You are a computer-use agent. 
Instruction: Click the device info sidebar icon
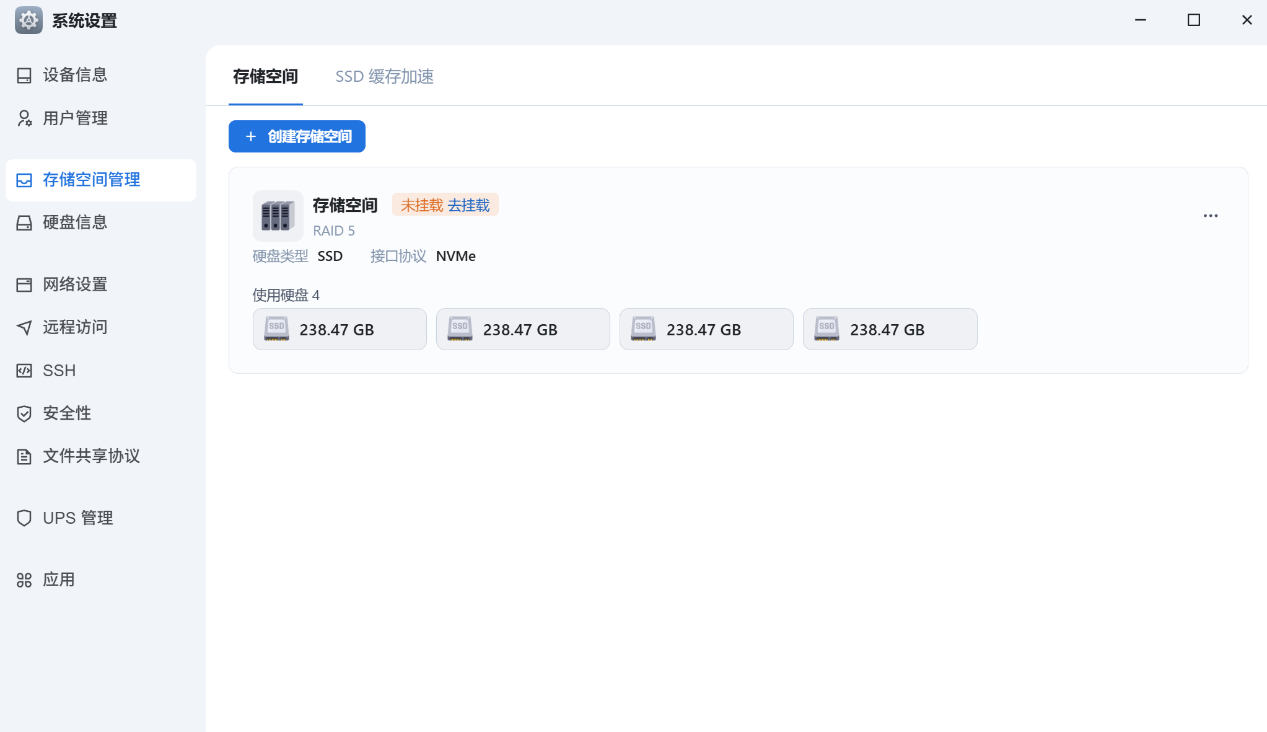24,76
